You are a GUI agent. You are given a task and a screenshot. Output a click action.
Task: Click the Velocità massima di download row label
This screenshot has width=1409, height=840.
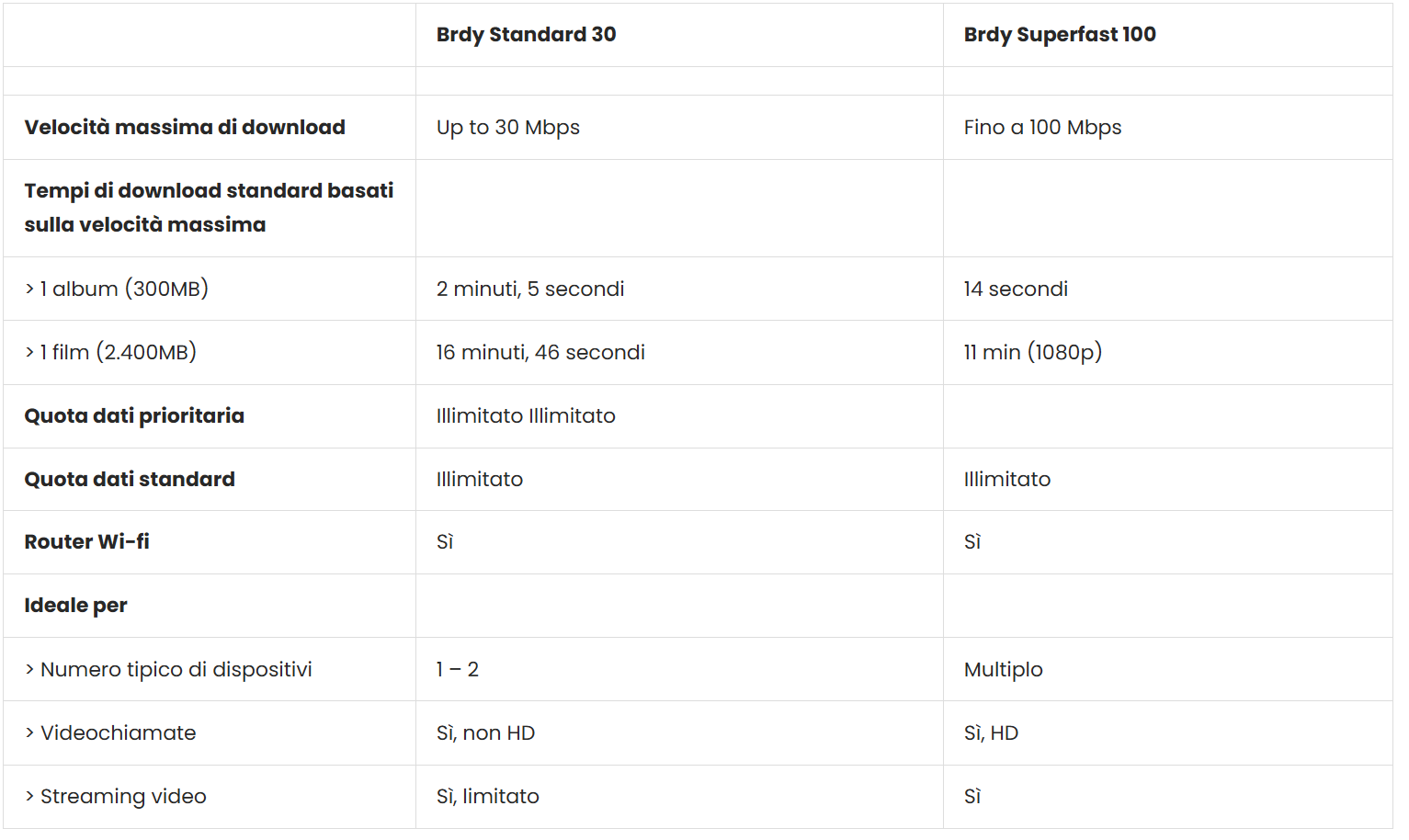point(185,128)
